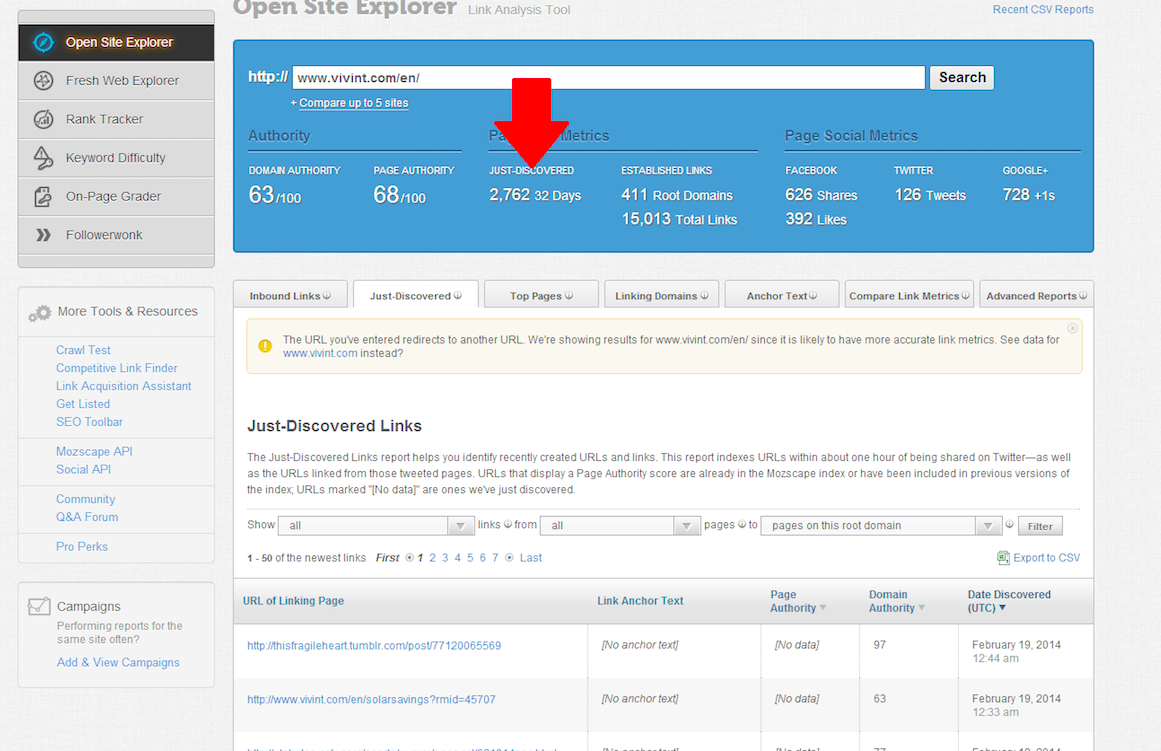Click the Followerwonk arrows icon
1161x751 pixels.
pyautogui.click(x=44, y=235)
